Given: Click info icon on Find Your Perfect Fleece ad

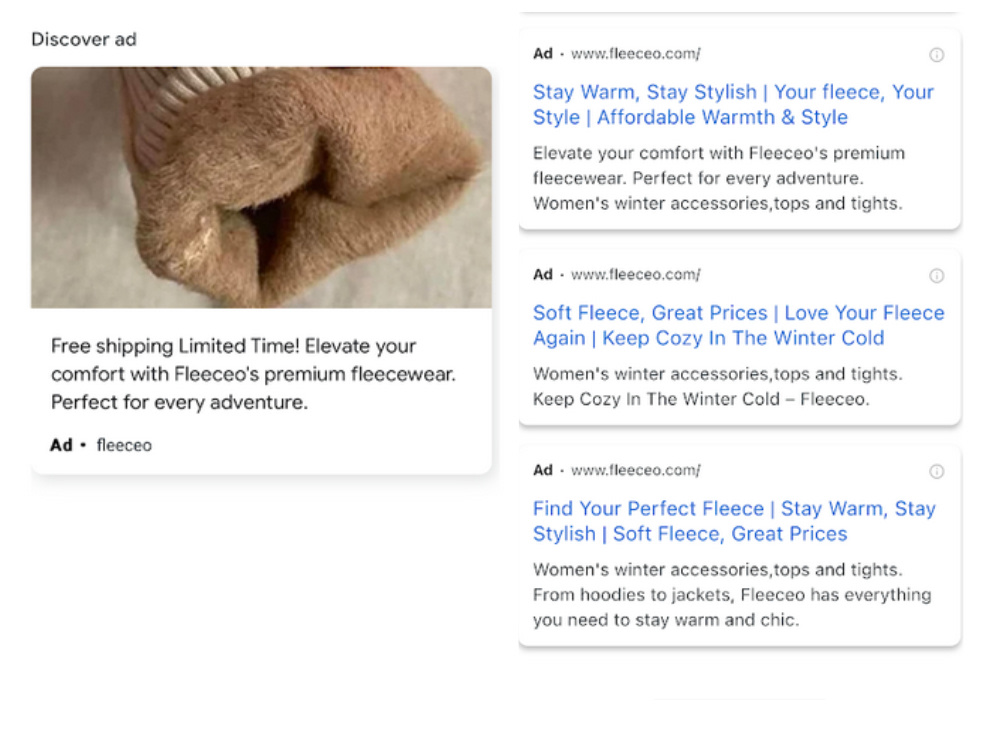Looking at the screenshot, I should [x=936, y=471].
